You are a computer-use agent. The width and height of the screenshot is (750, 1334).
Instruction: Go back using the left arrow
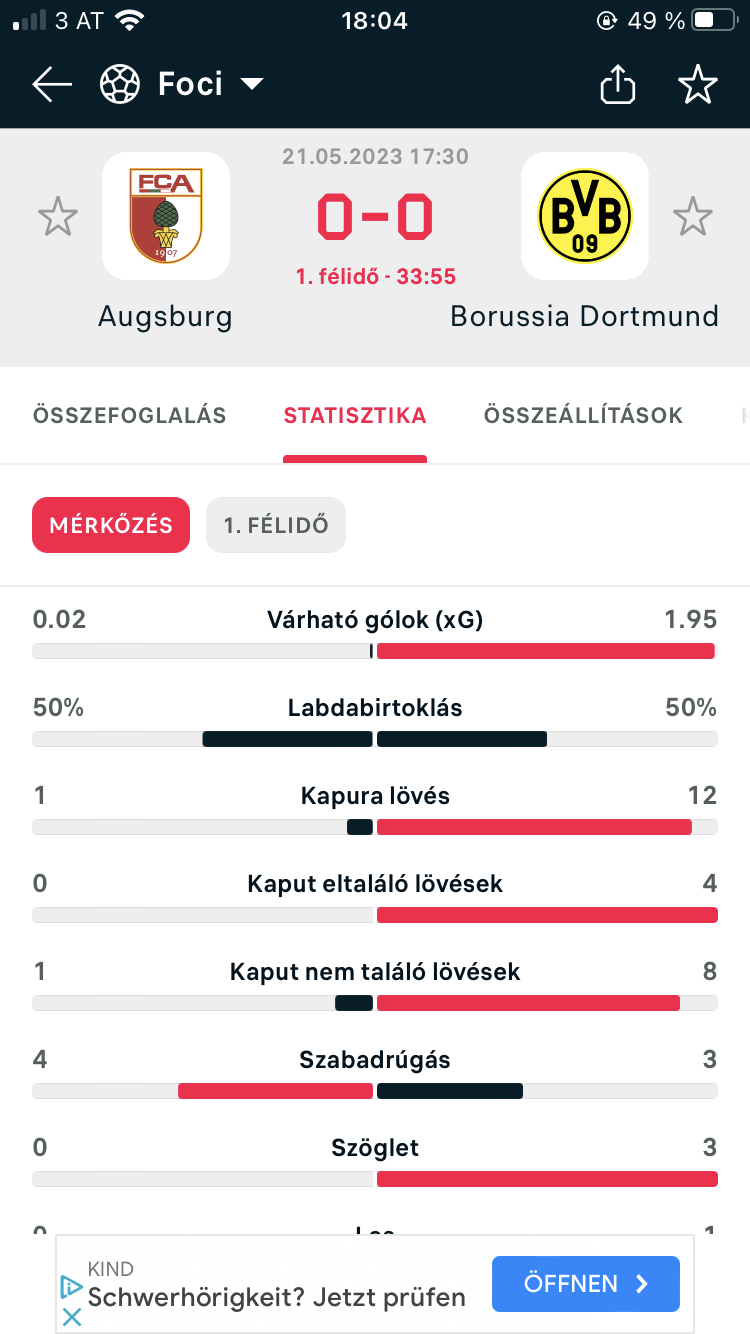point(52,85)
